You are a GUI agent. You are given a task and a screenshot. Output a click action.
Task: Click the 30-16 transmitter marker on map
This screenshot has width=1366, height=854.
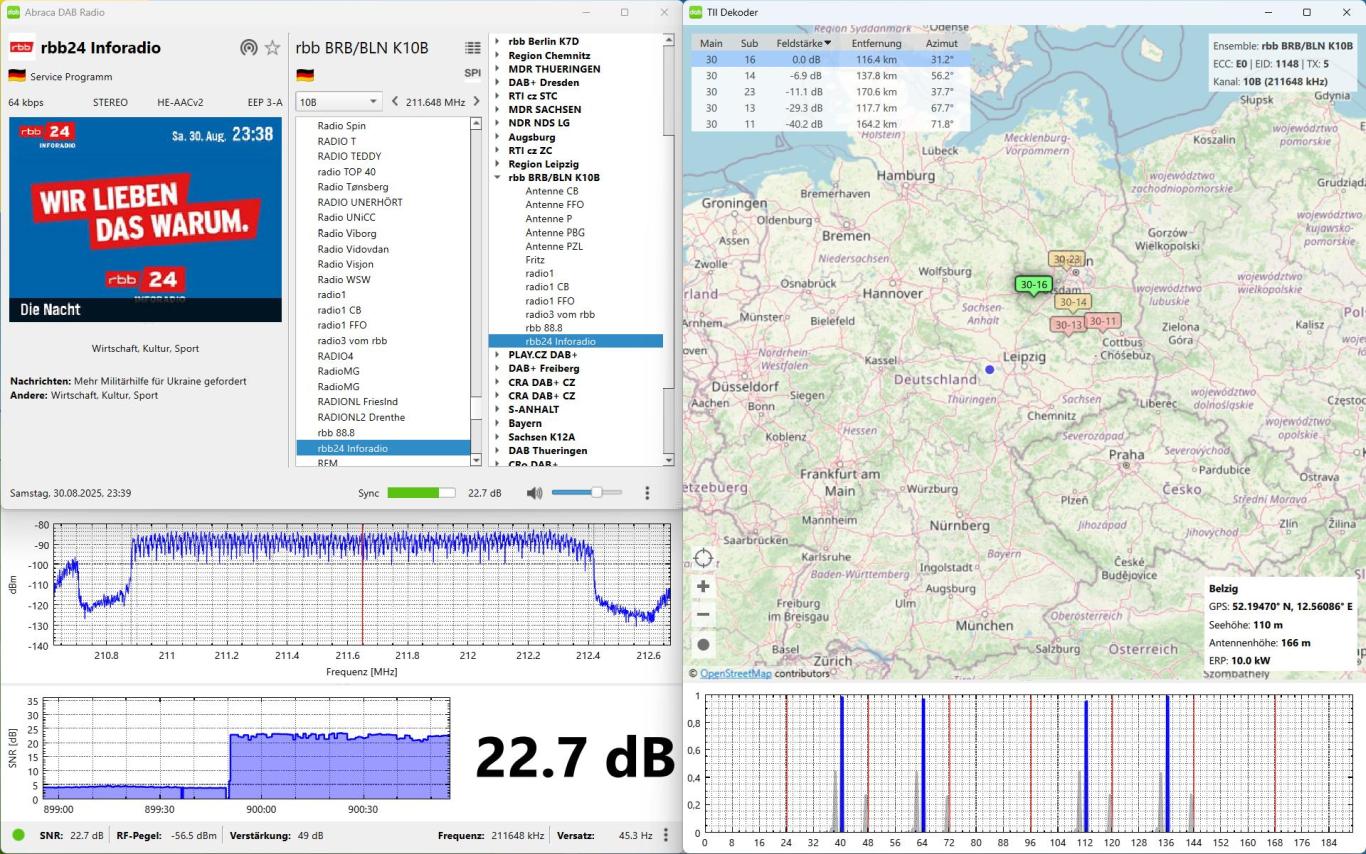click(1033, 285)
